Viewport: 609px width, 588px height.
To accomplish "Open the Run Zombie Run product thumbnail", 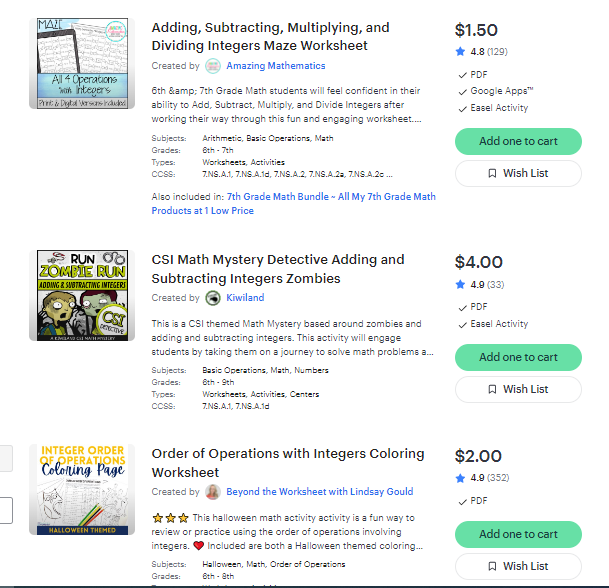I will click(84, 298).
